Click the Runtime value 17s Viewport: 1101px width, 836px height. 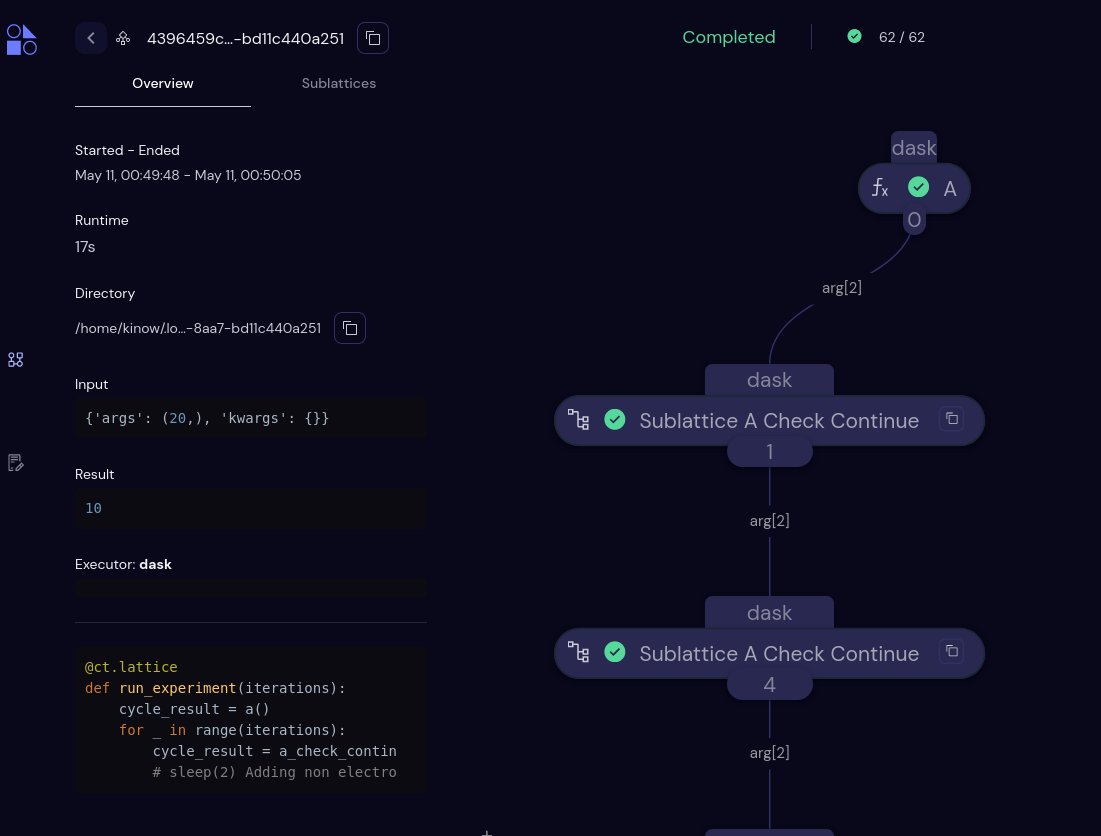pyautogui.click(x=85, y=247)
